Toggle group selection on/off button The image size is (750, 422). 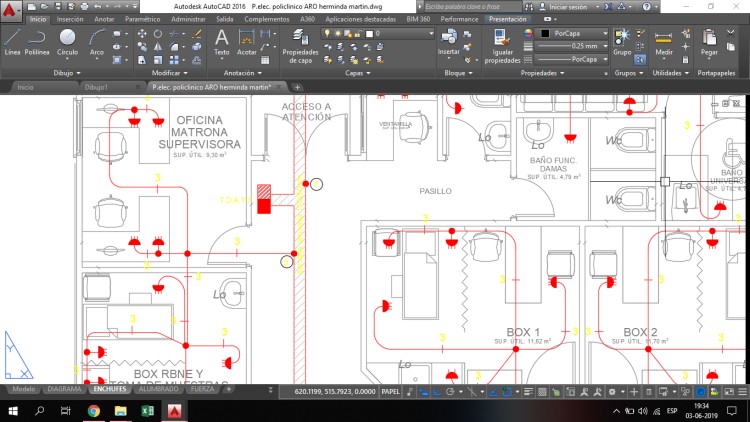pyautogui.click(x=640, y=60)
